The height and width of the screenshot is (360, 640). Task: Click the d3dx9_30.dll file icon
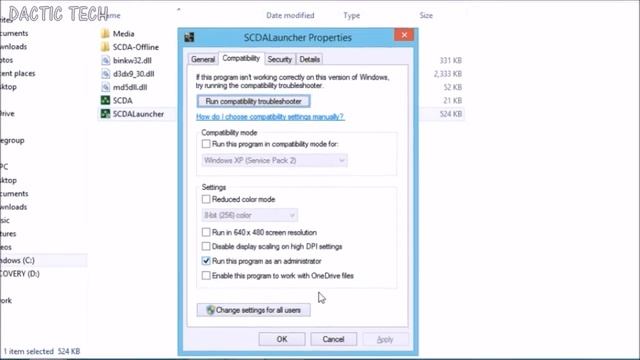(106, 74)
